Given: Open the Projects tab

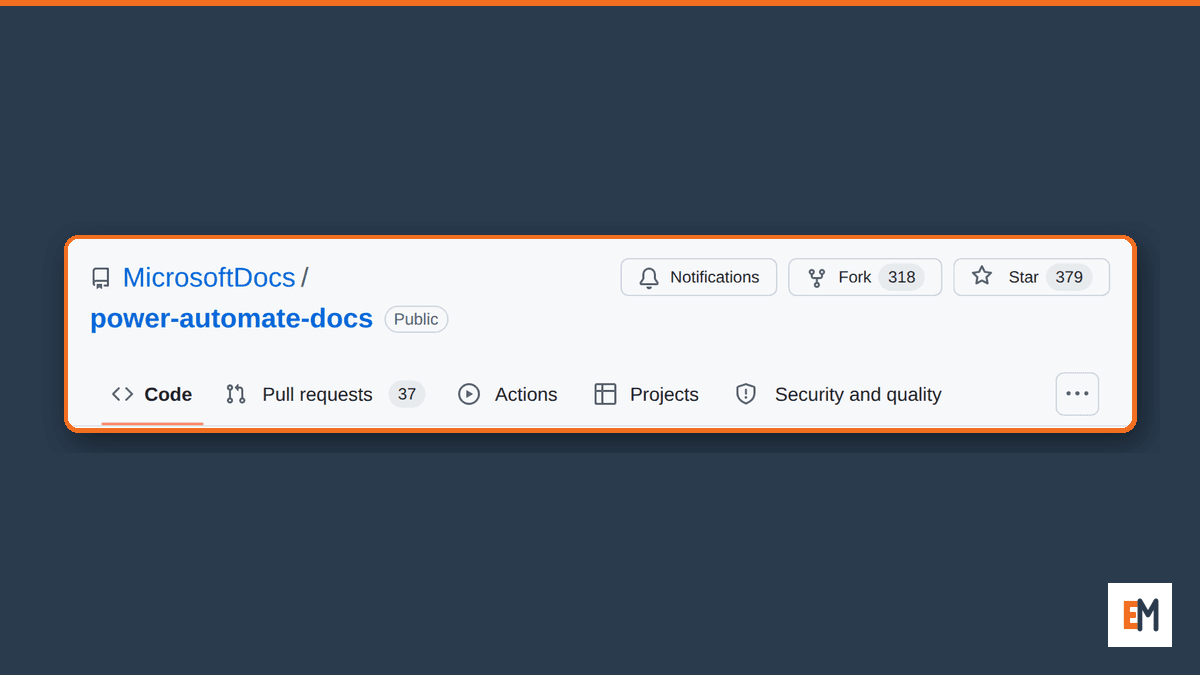Looking at the screenshot, I should pos(646,394).
